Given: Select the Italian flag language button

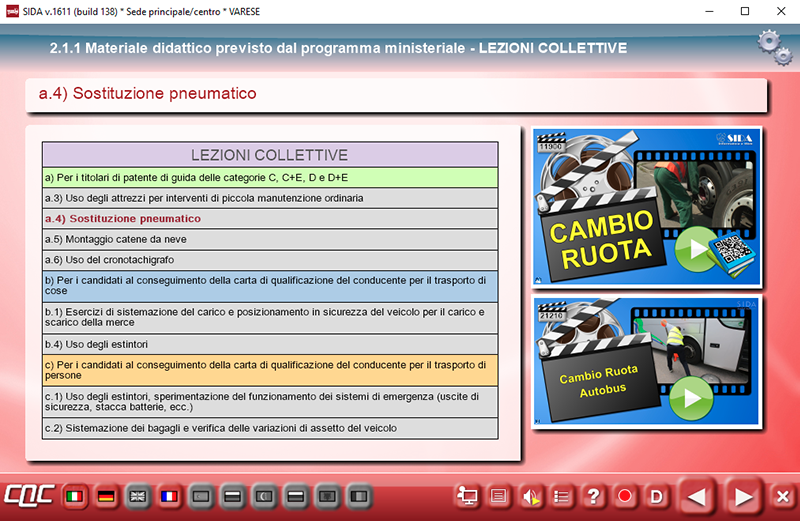Looking at the screenshot, I should pos(74,496).
